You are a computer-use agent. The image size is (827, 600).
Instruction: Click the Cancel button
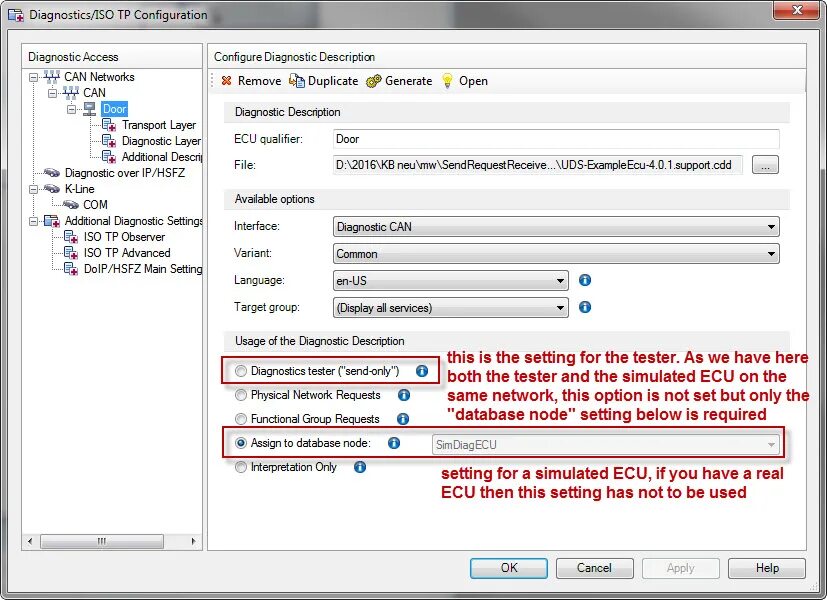pos(594,568)
